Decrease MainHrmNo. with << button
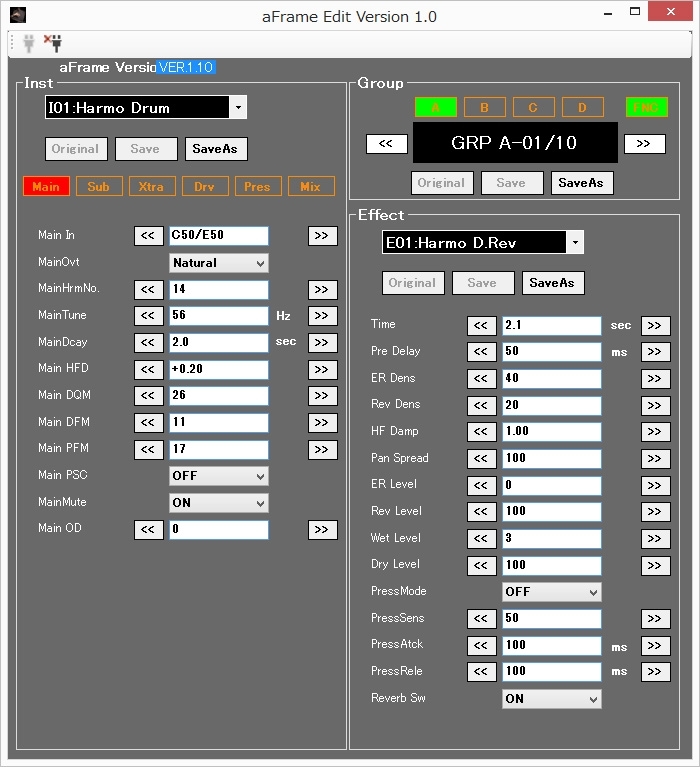This screenshot has width=700, height=767. tap(148, 290)
